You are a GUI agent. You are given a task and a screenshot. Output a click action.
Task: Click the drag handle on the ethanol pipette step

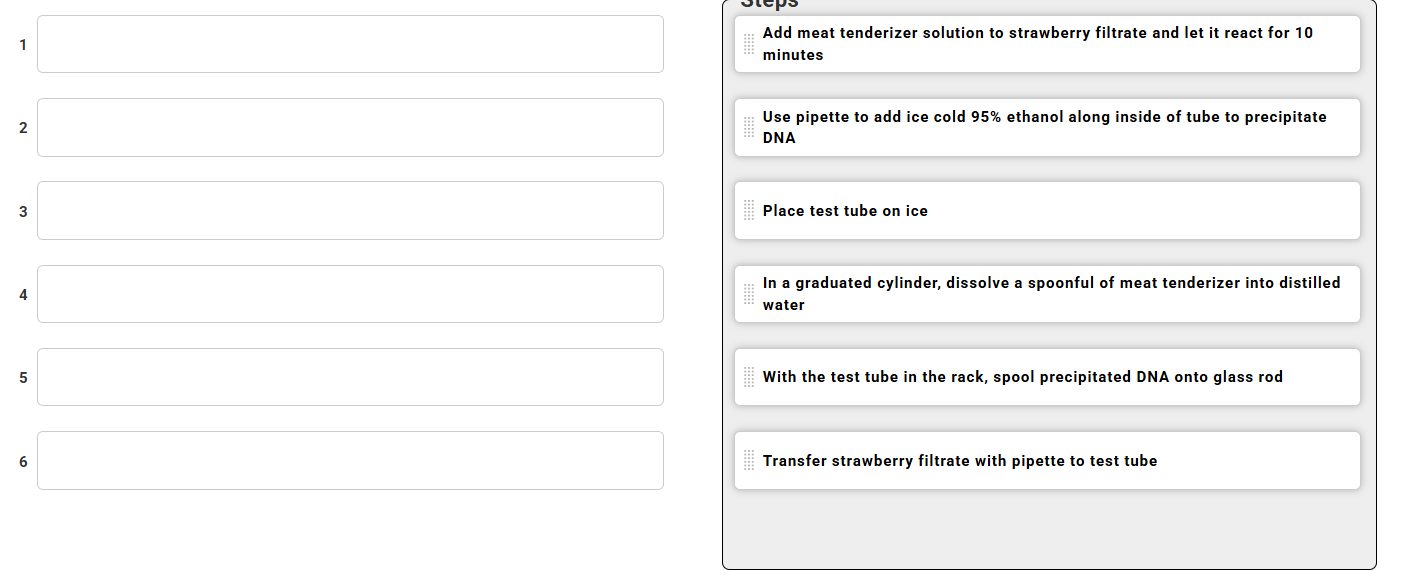(x=748, y=127)
